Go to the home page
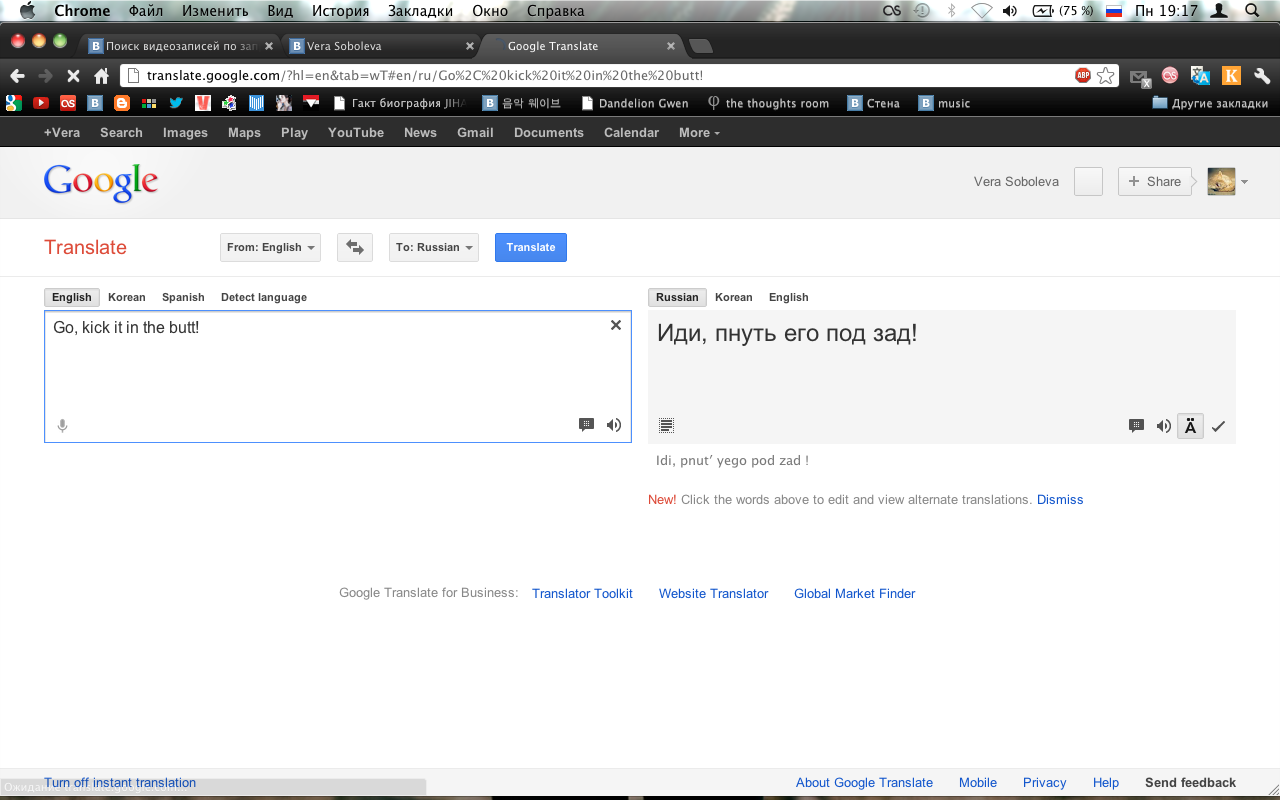The image size is (1280, 800). (x=101, y=75)
